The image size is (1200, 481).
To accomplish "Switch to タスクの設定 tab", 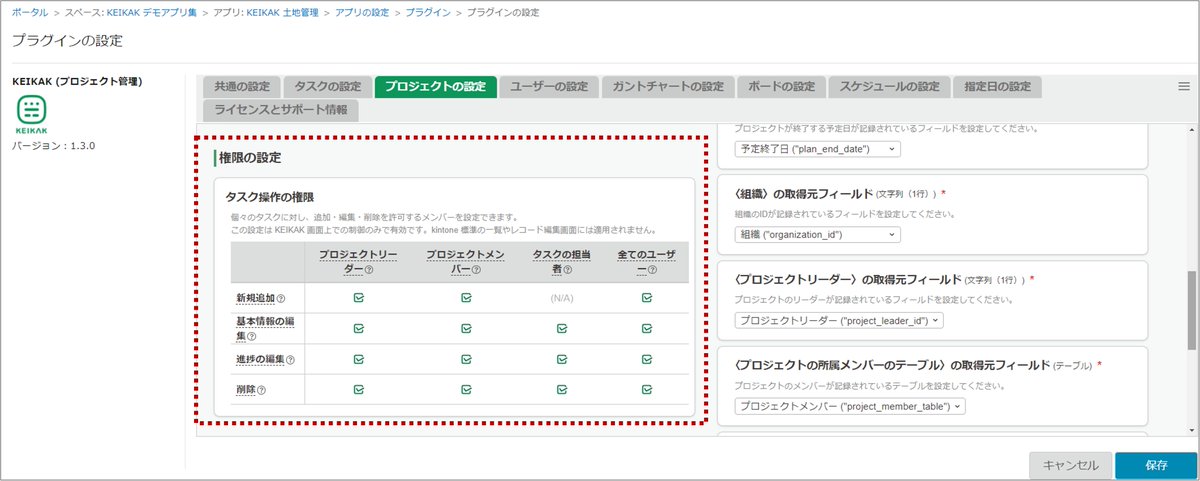I will [327, 86].
